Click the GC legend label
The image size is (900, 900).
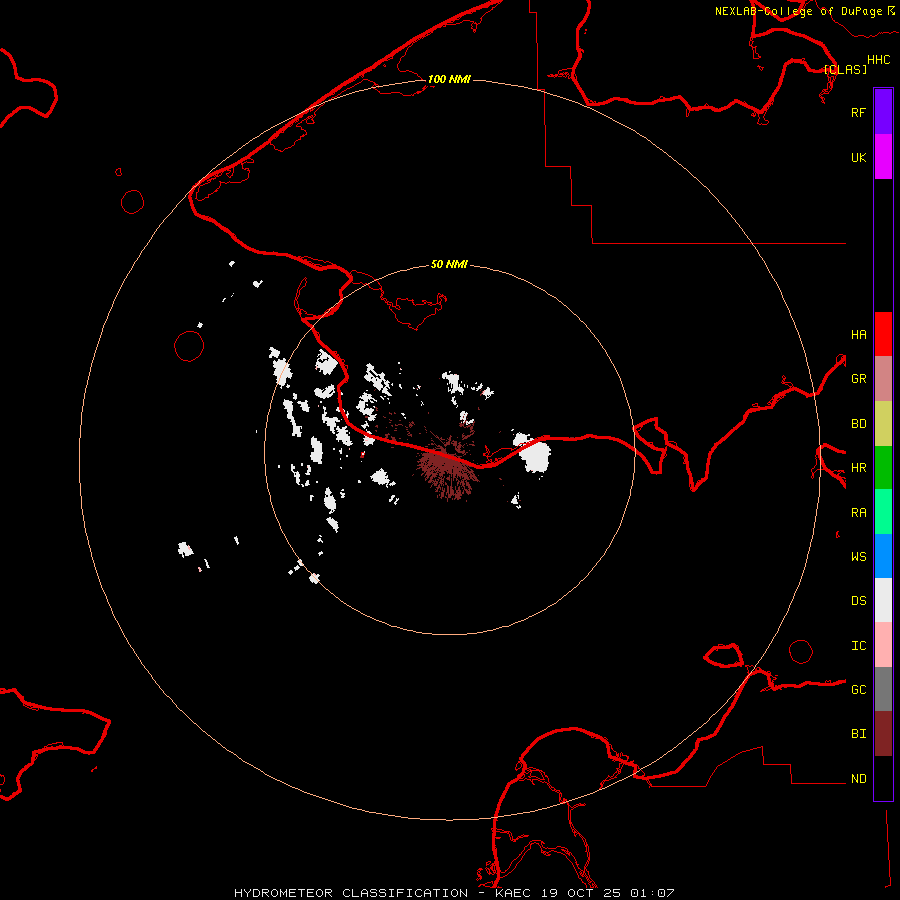[x=858, y=689]
